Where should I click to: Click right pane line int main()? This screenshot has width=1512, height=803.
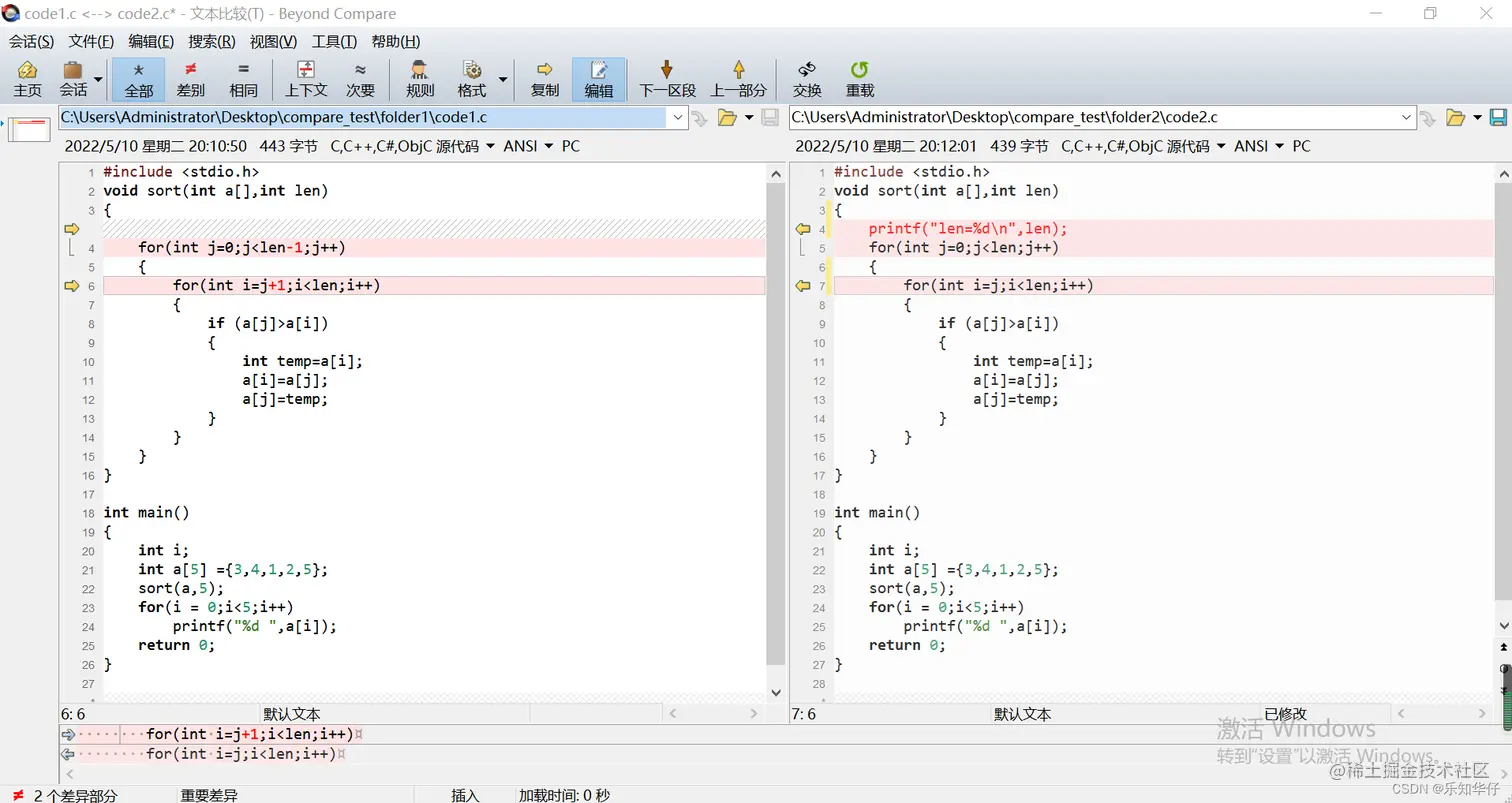pyautogui.click(x=877, y=513)
